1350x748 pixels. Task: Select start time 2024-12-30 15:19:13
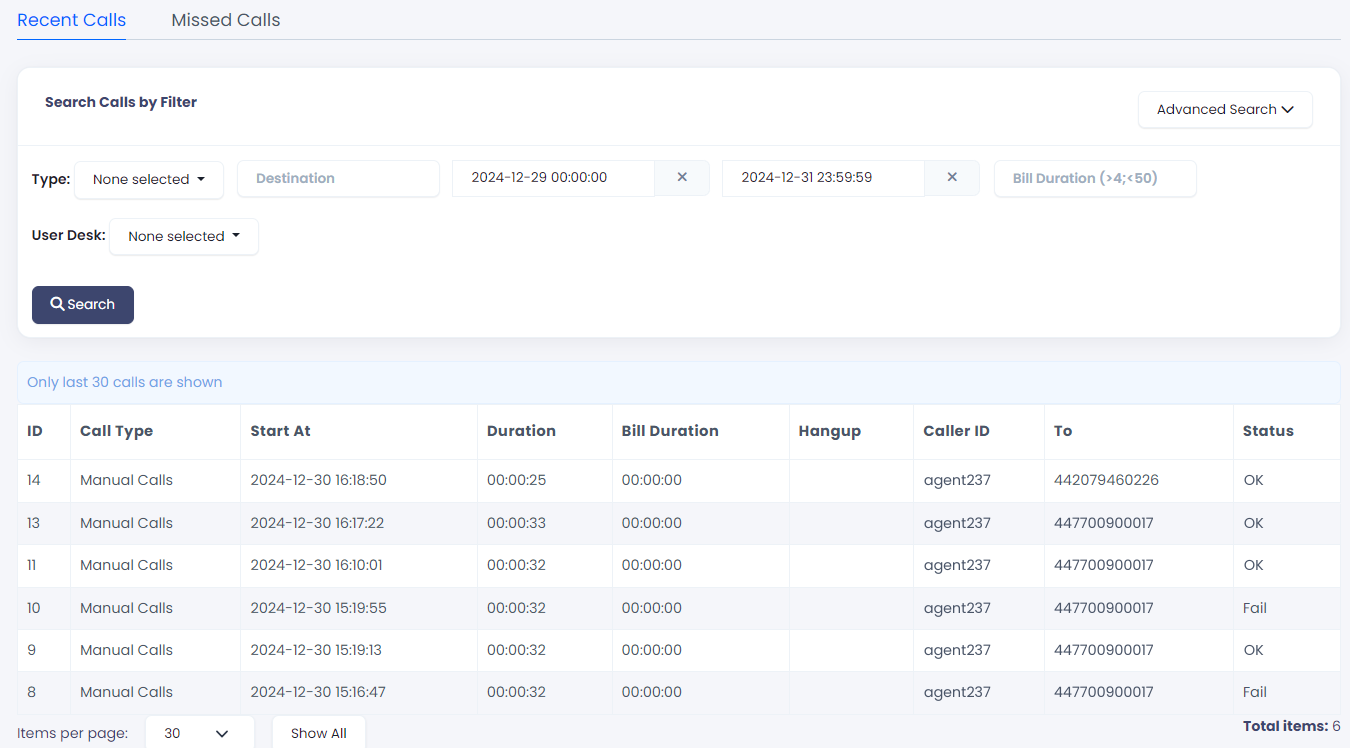coord(316,650)
